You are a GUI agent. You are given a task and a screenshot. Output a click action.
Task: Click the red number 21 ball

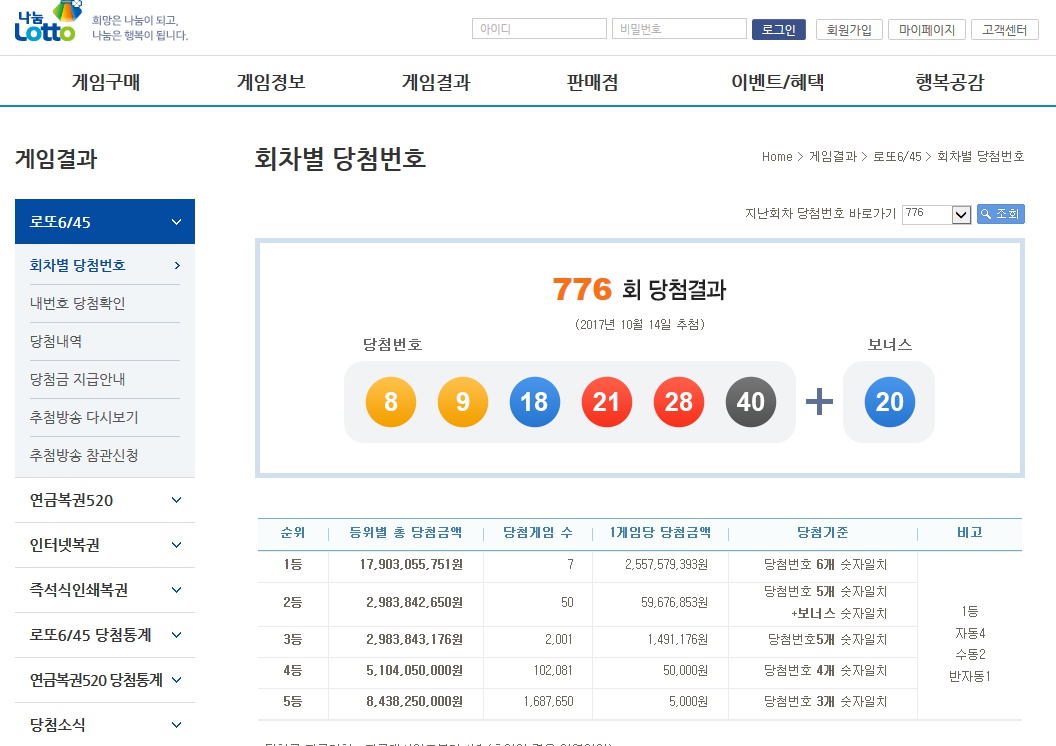pos(607,402)
